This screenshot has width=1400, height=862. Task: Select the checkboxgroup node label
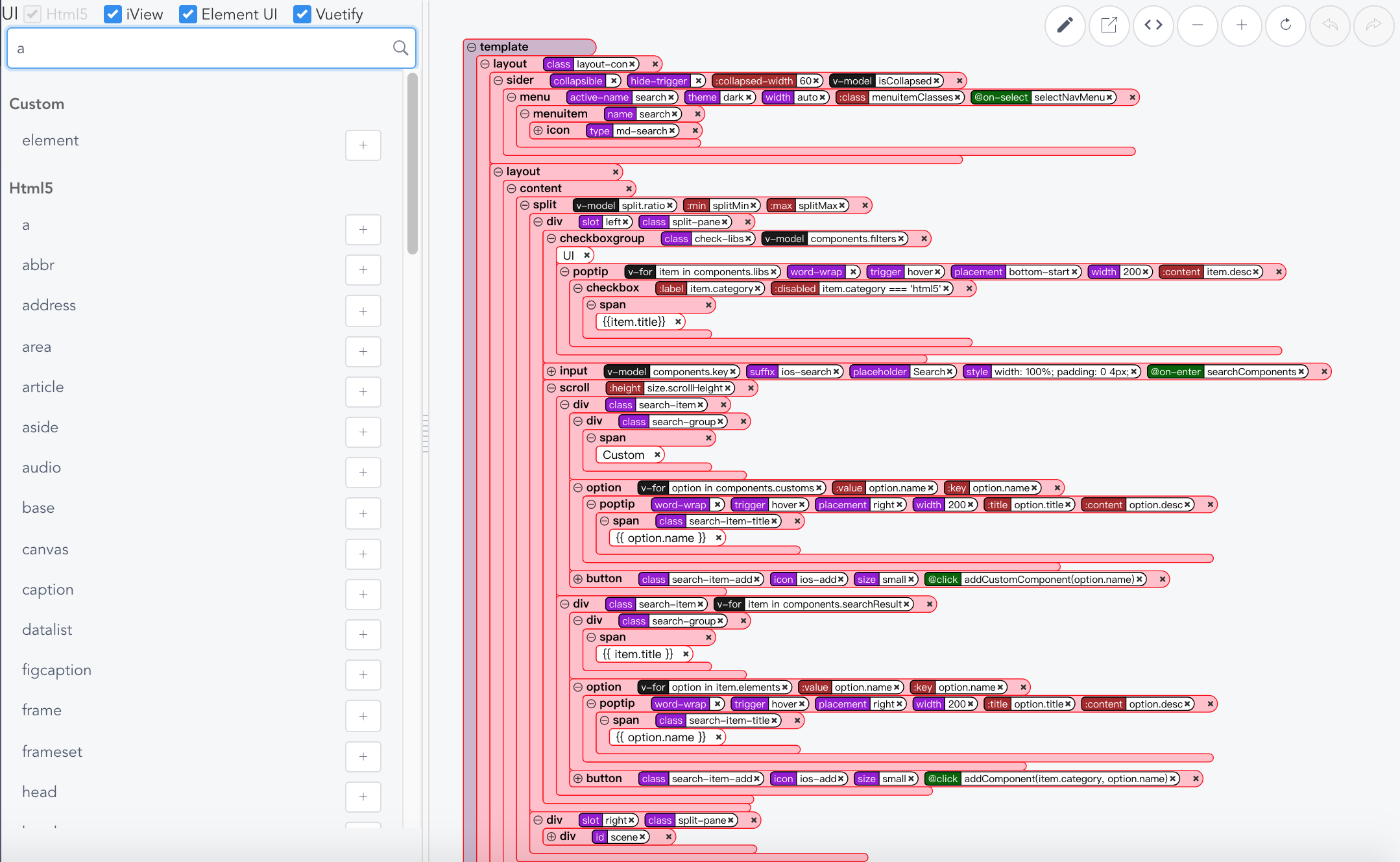(601, 238)
